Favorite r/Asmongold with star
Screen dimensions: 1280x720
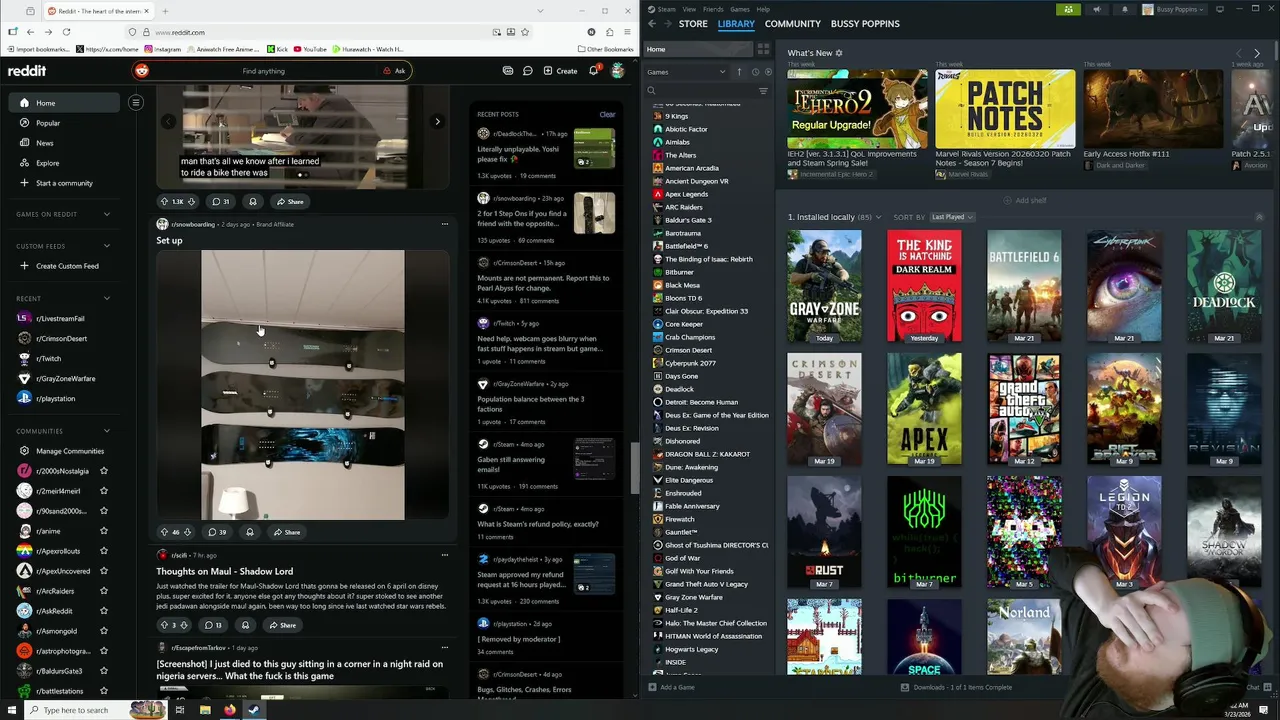coord(104,631)
